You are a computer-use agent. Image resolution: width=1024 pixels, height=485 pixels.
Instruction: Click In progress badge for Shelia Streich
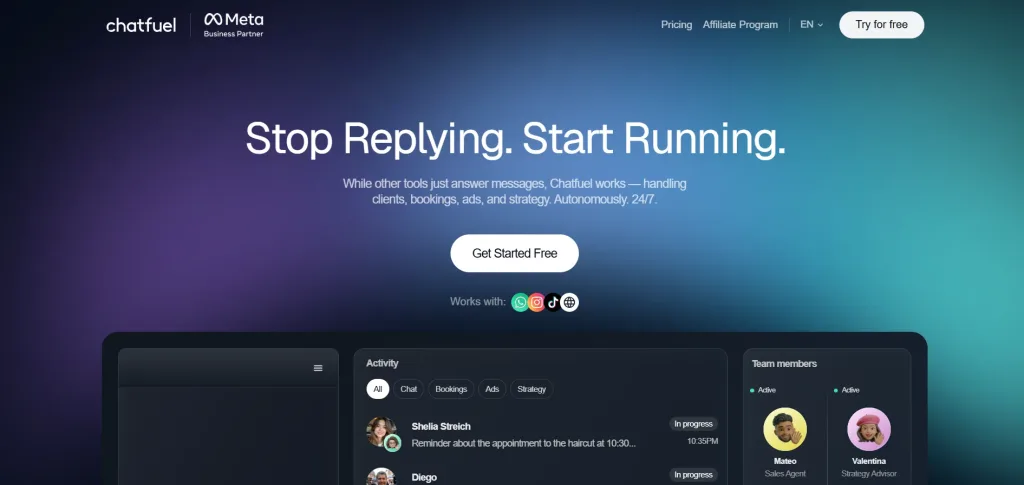693,424
